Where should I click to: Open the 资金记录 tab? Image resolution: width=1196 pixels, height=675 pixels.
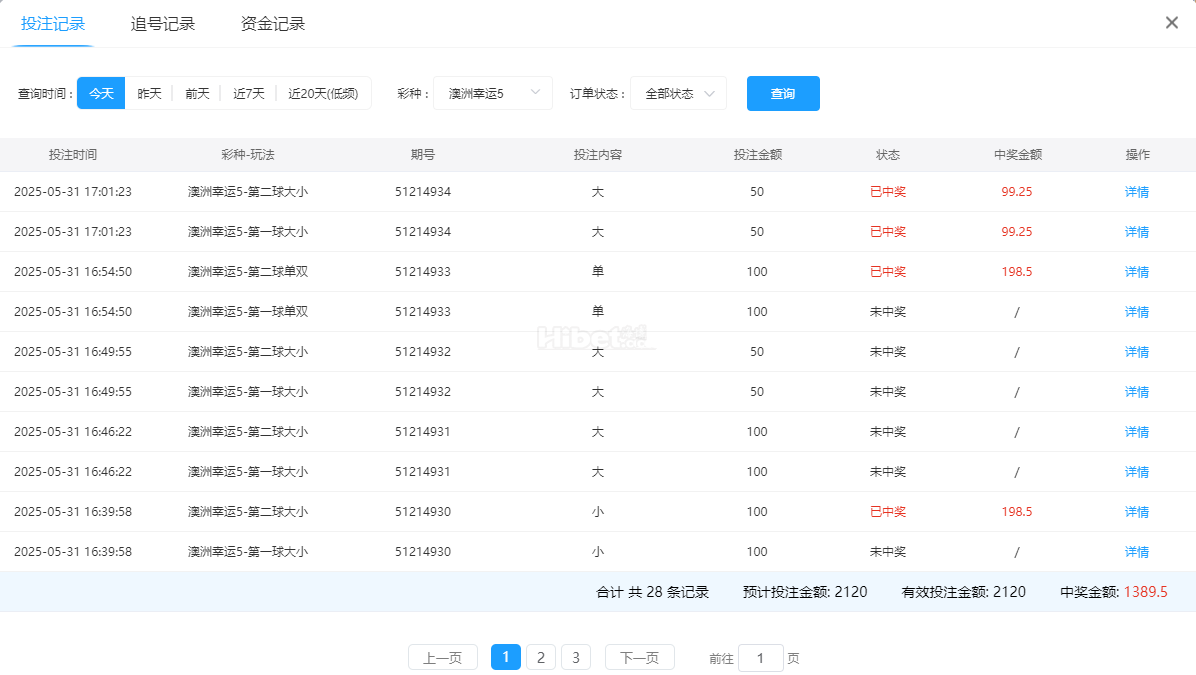[x=270, y=23]
